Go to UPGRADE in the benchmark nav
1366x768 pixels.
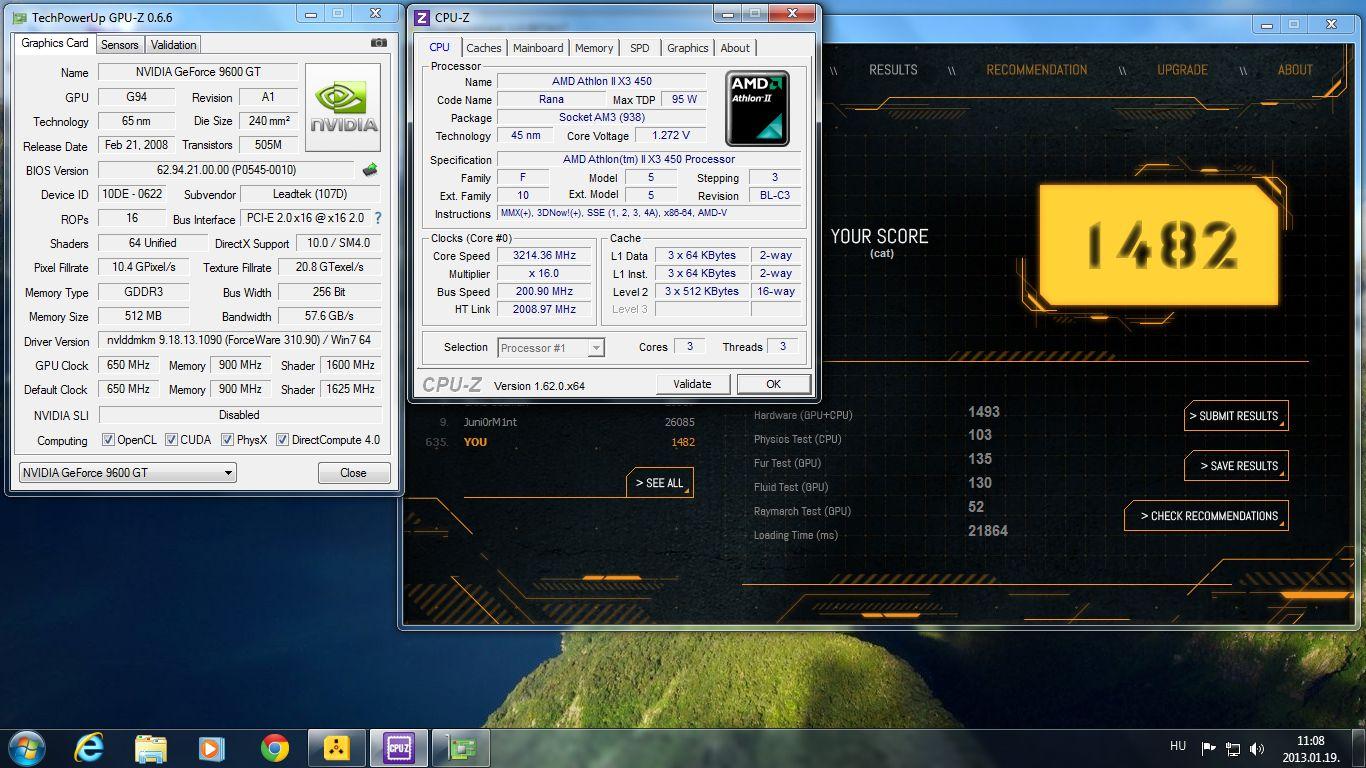tap(1182, 70)
